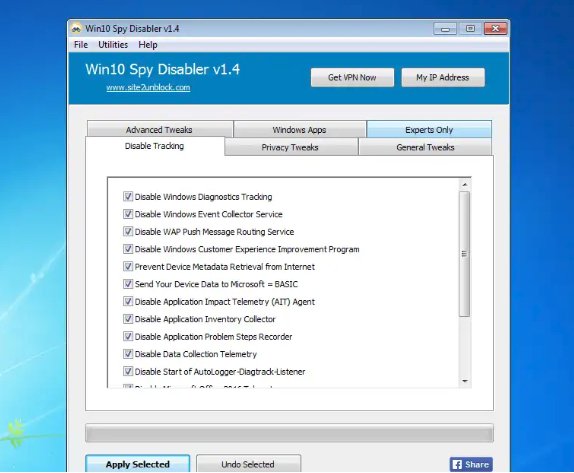Switch to the Windows Apps tab
Screen dimensions: 574x473
pos(299,130)
